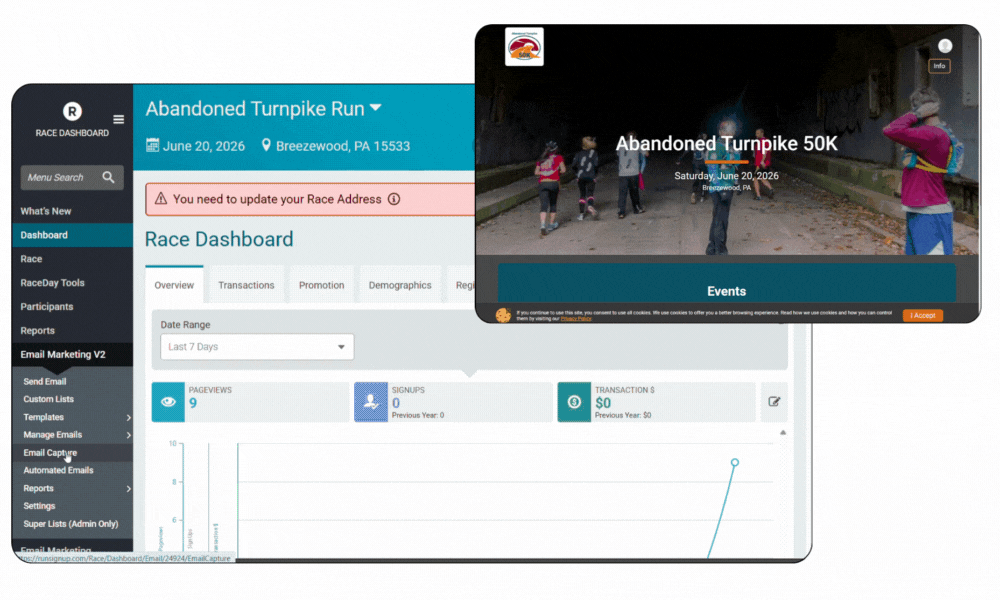Click the Saturday, June 20, 2026 date text
Image resolution: width=1000 pixels, height=600 pixels.
coord(726,175)
